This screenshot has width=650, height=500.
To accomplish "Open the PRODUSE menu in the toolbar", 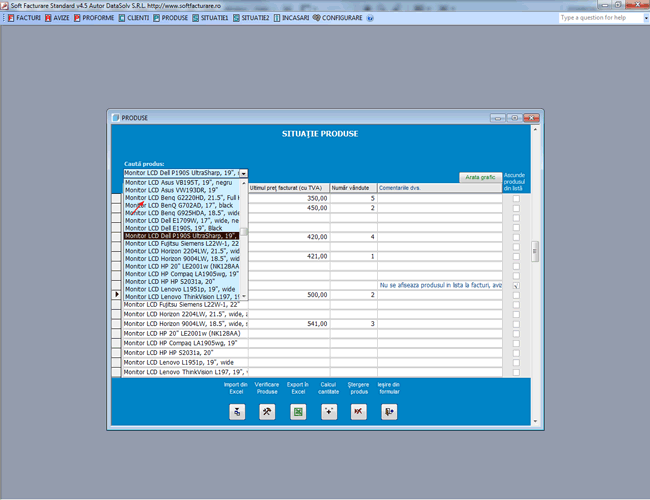I will 170,18.
